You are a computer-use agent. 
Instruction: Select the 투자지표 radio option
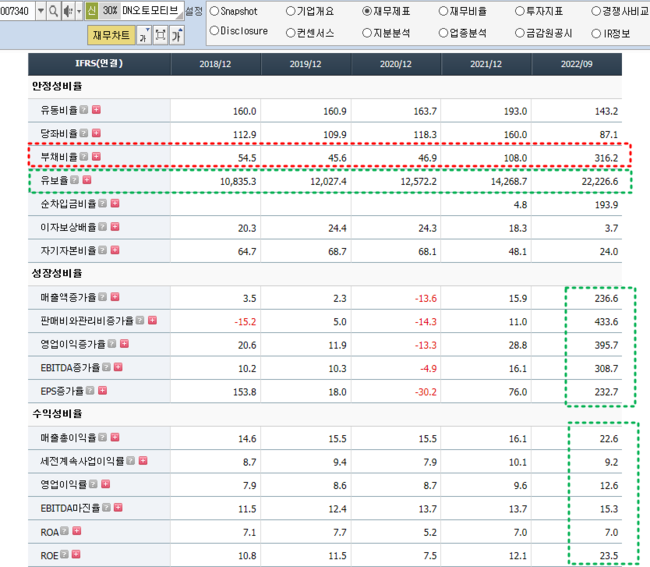pyautogui.click(x=519, y=11)
